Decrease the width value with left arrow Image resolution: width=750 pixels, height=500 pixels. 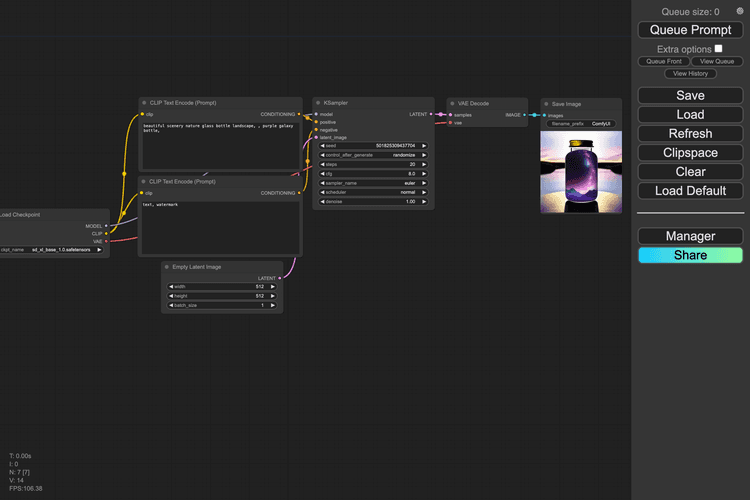(x=170, y=287)
